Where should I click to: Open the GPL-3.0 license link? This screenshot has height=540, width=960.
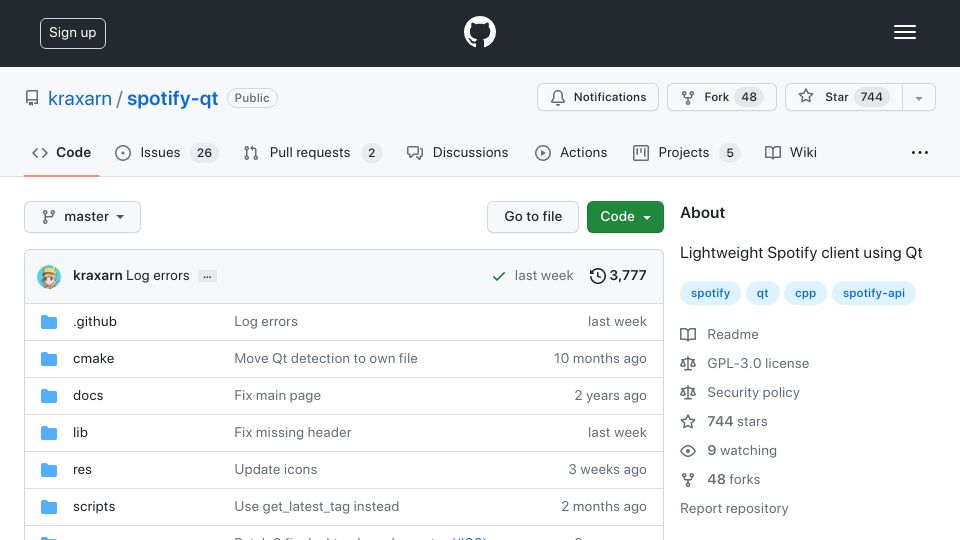tap(744, 364)
